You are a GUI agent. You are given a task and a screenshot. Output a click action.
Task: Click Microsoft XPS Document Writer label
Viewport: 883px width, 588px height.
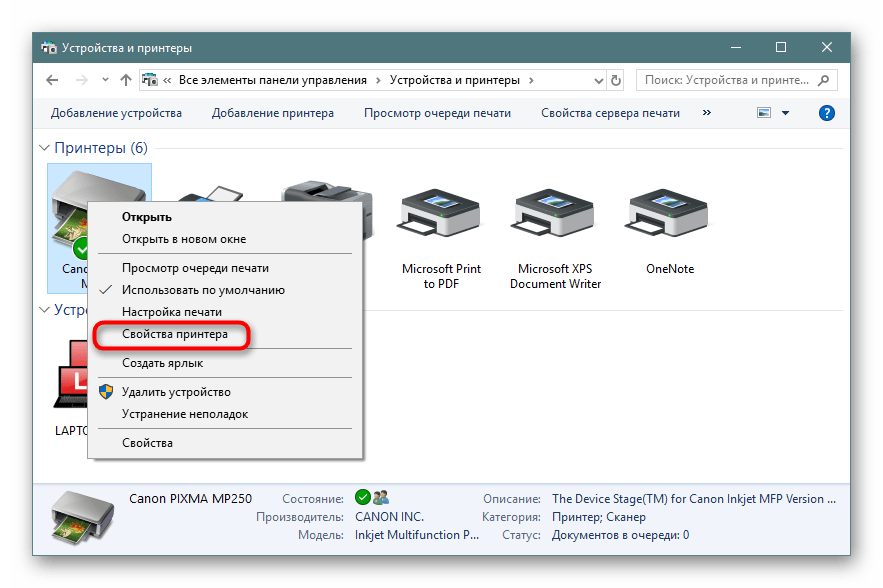(x=555, y=276)
